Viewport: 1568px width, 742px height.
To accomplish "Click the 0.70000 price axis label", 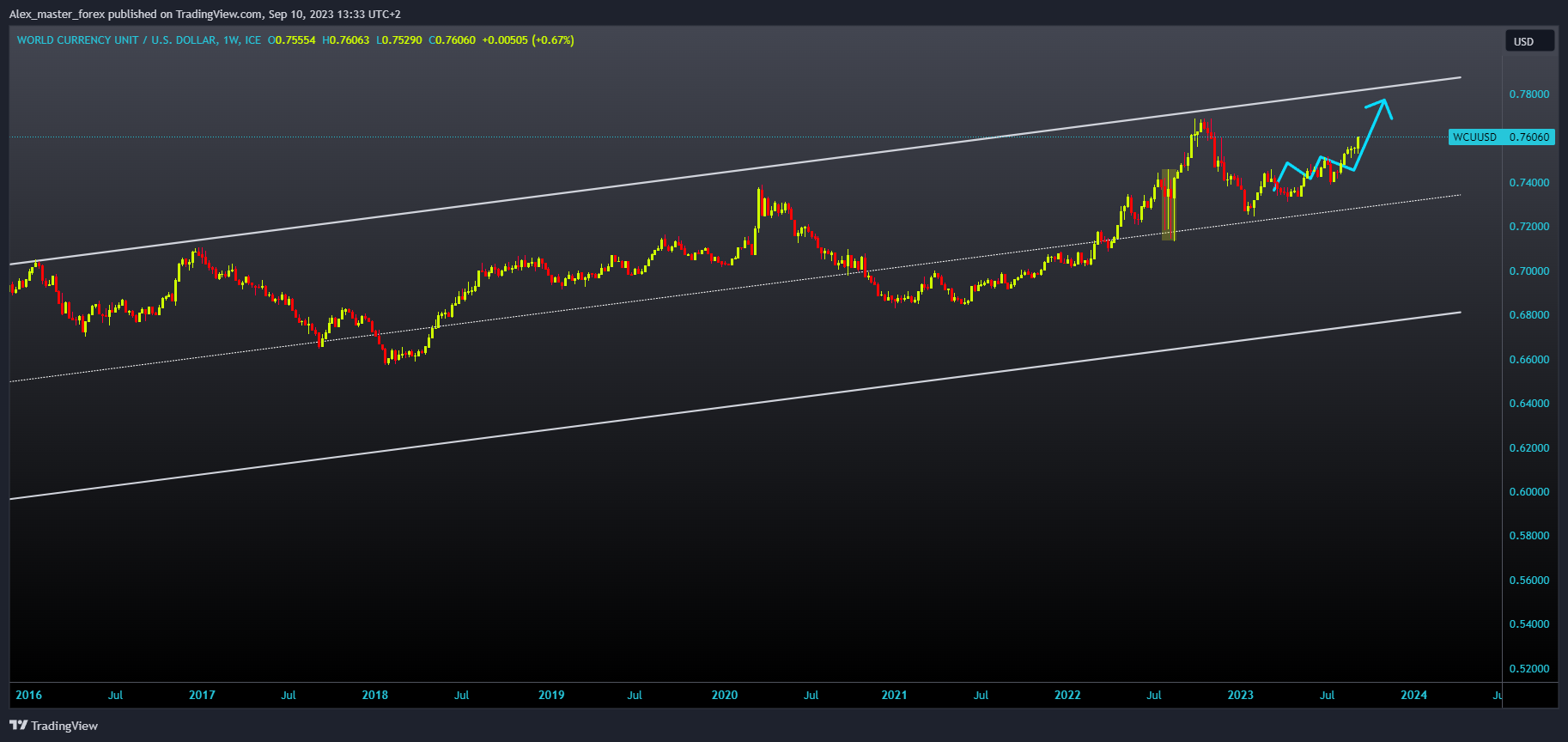I will [x=1529, y=271].
